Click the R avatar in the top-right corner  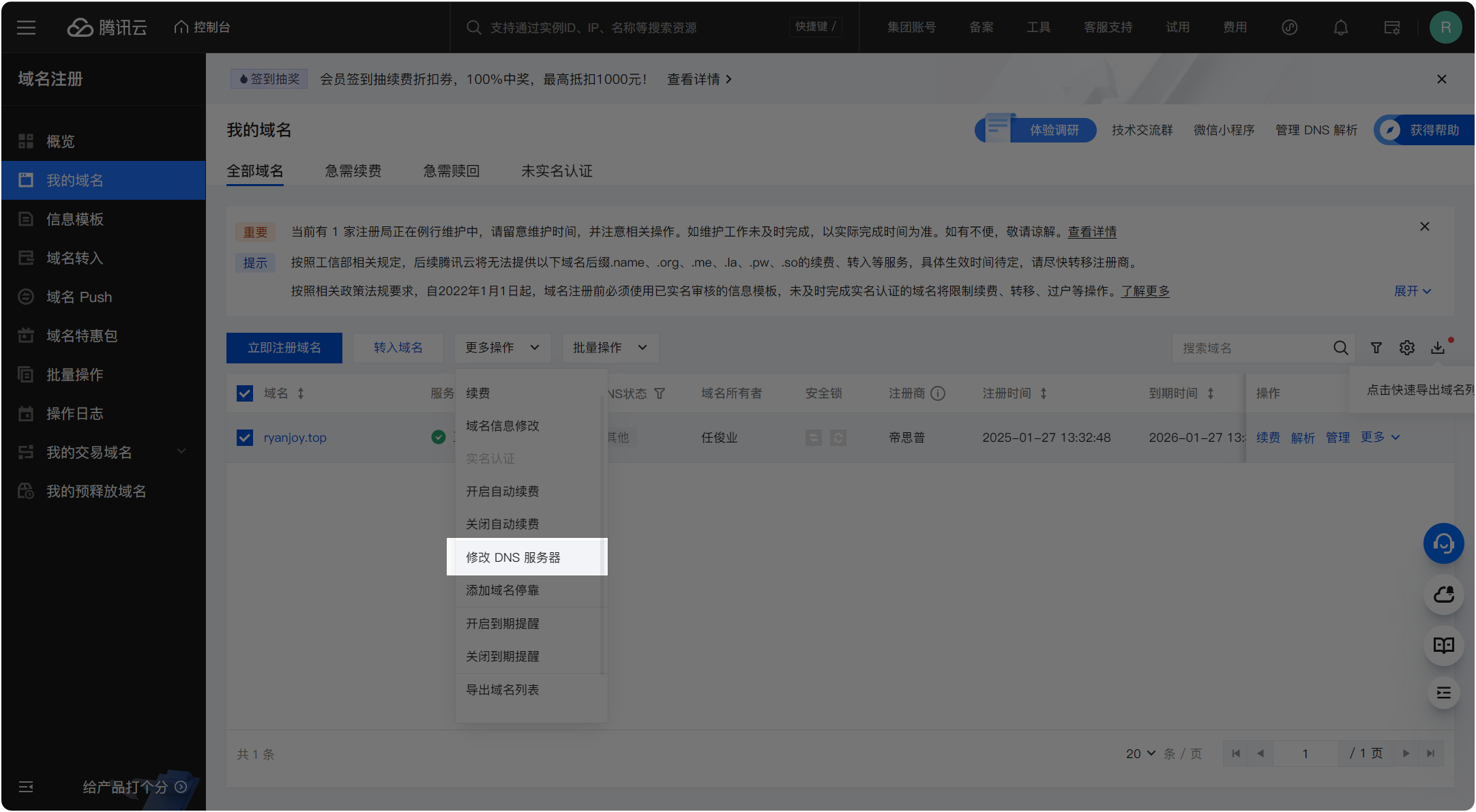[x=1446, y=27]
